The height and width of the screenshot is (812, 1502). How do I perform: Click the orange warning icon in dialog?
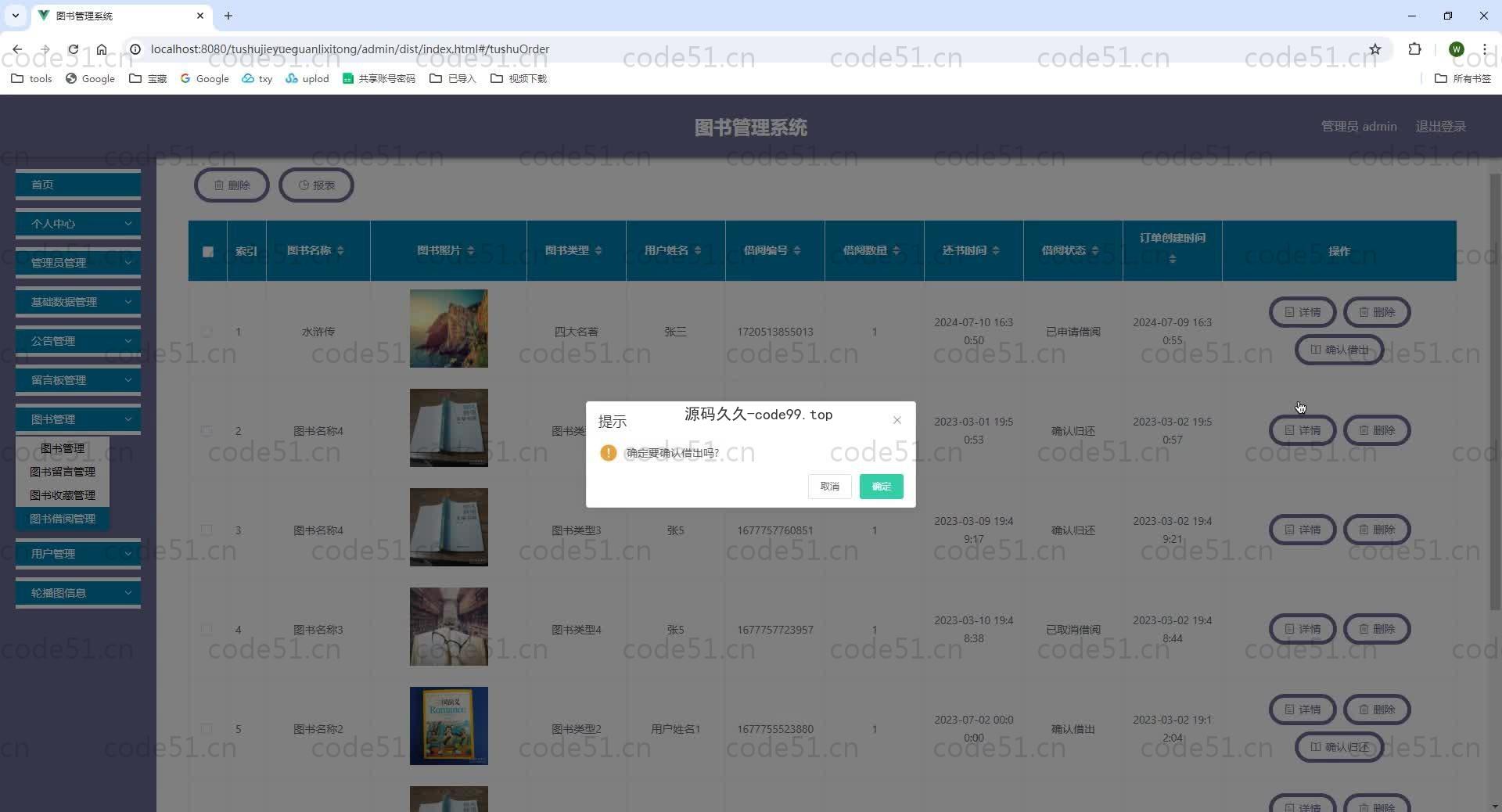(608, 453)
